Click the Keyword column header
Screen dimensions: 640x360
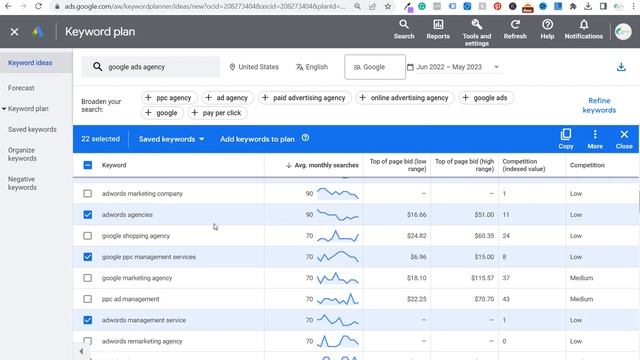tap(114, 165)
